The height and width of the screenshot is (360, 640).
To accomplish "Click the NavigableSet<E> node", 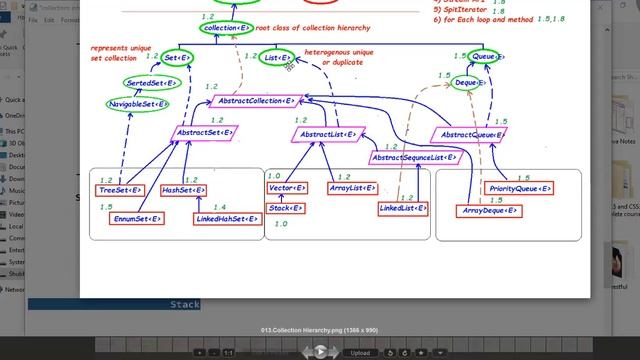I will coord(138,104).
